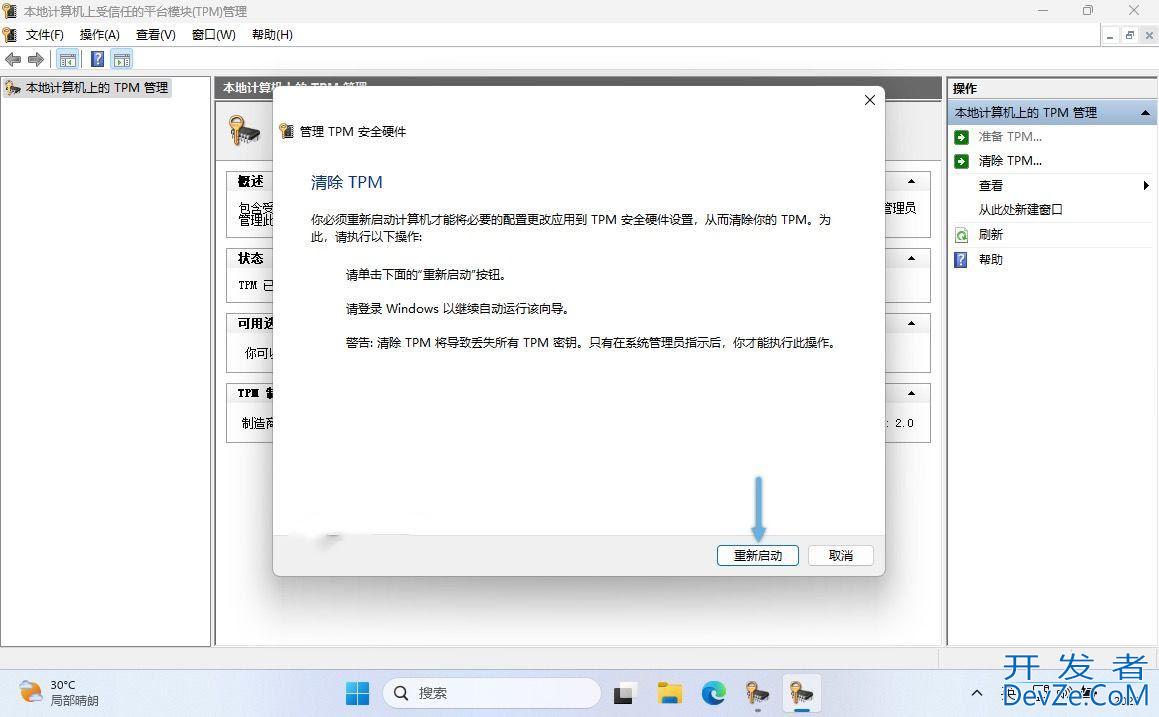This screenshot has width=1159, height=717.
Task: Click the 重新启动 (Restart) button in the dialog
Action: tap(758, 555)
